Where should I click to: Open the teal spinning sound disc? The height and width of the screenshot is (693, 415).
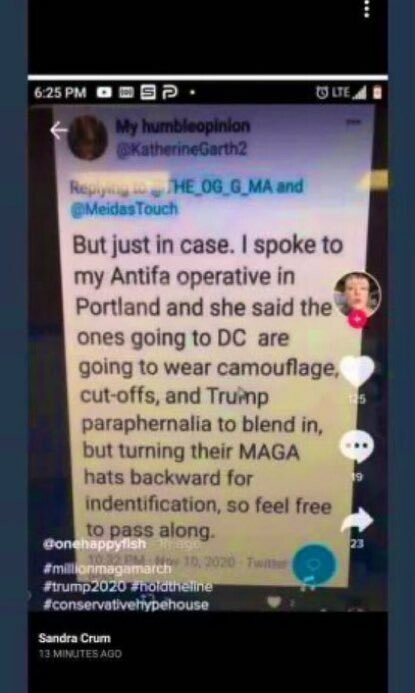314,564
